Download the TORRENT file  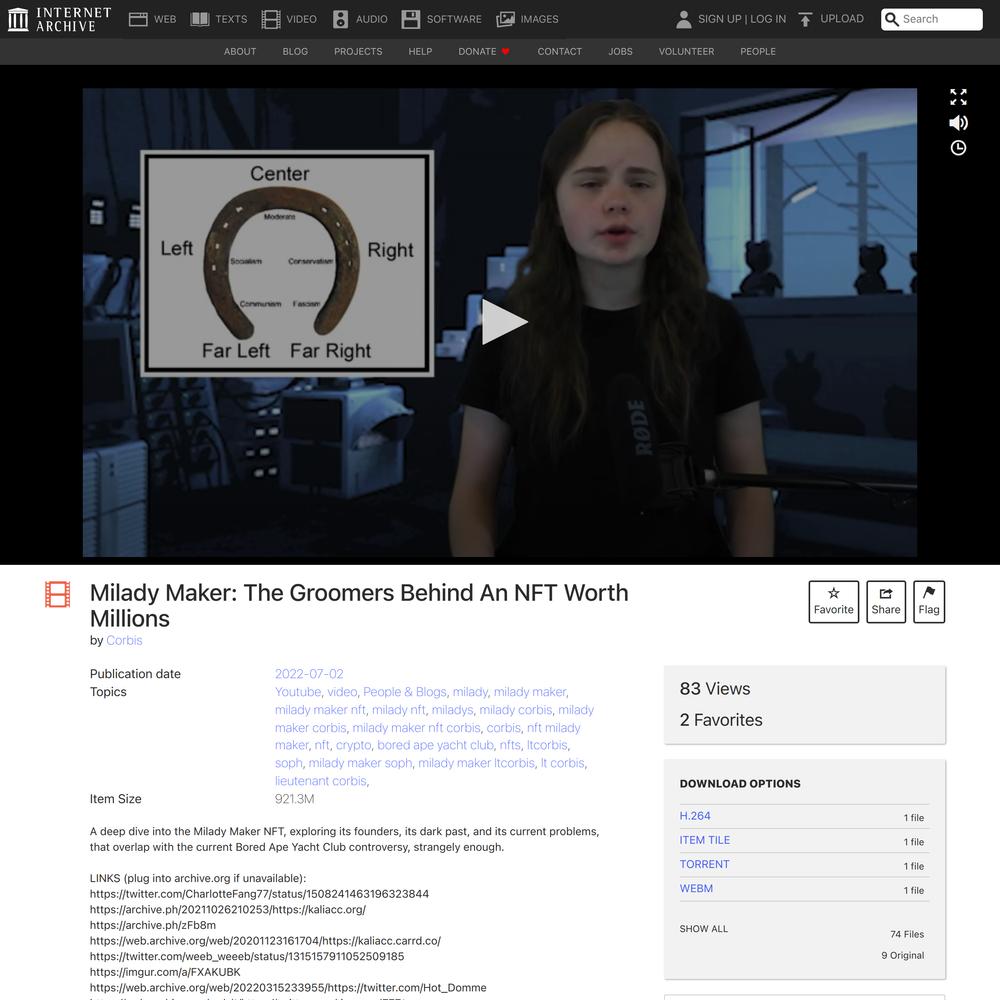pos(704,864)
